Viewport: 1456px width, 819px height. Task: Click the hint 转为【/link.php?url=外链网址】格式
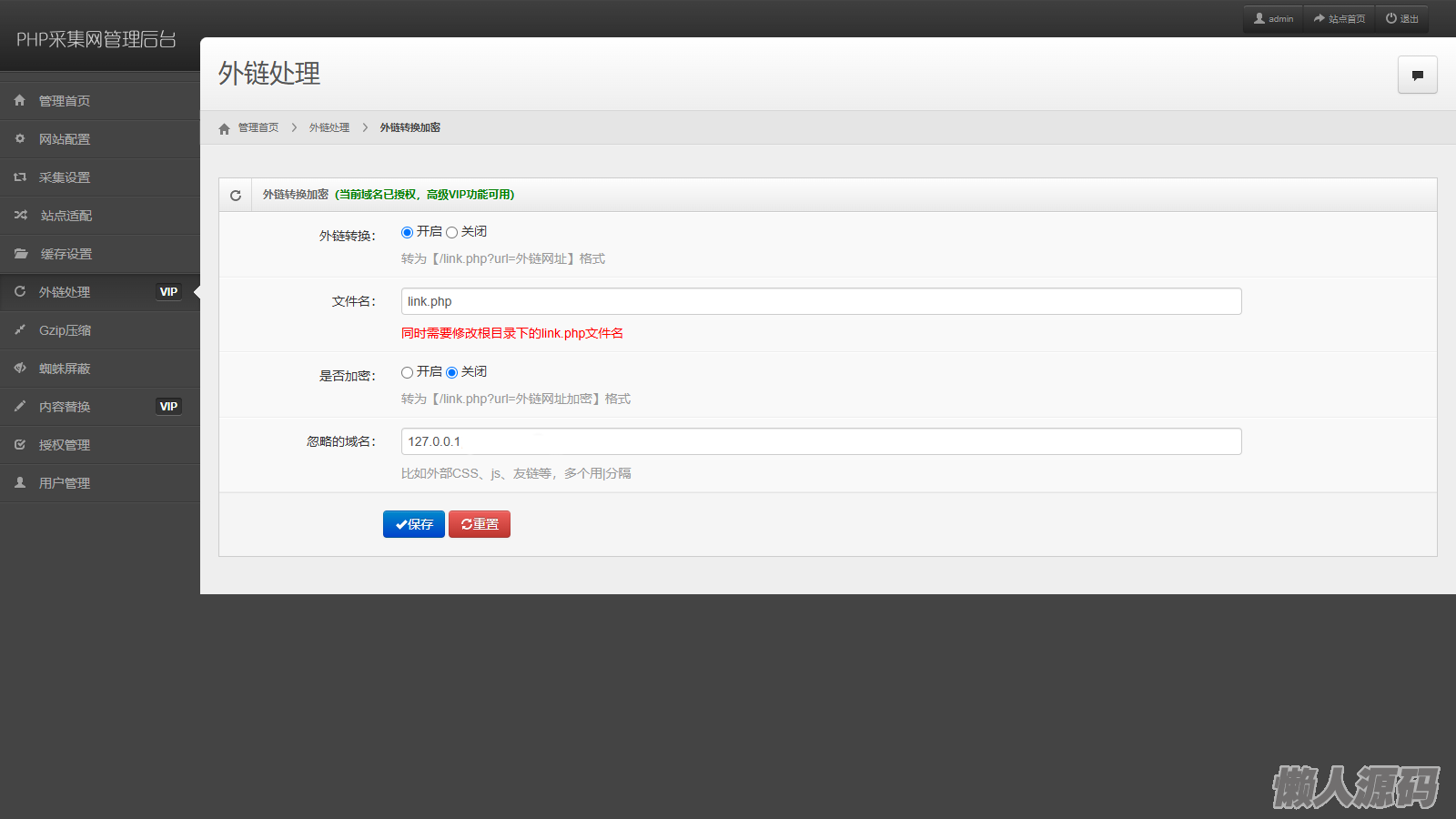tap(503, 259)
